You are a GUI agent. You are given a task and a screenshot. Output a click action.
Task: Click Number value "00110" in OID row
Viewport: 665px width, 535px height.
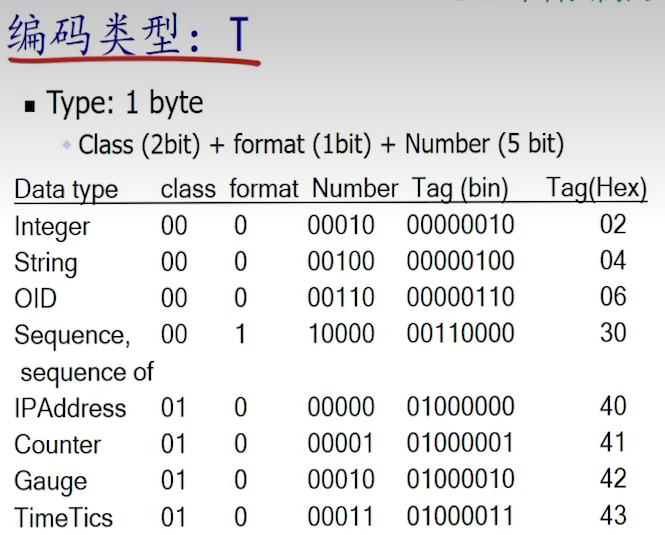tap(341, 297)
